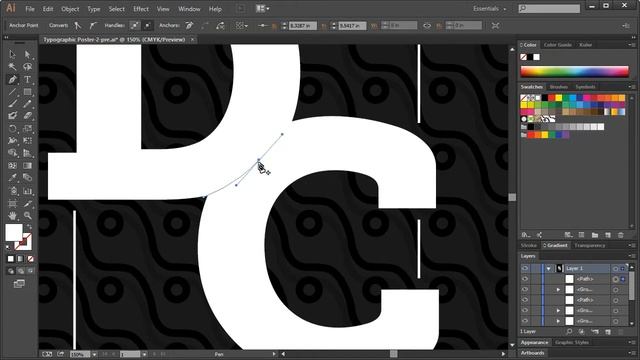This screenshot has height=360, width=640.
Task: Set paint mode to Gradient in toolbox
Action: (x=20, y=259)
